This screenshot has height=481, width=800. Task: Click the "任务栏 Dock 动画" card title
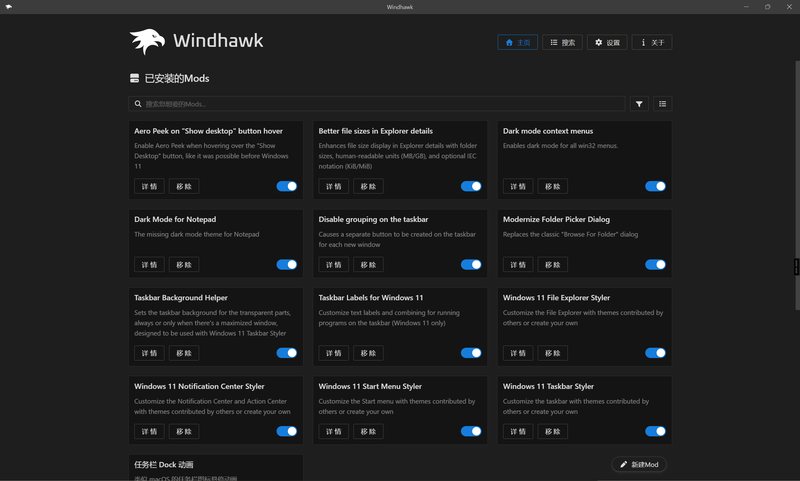[164, 465]
